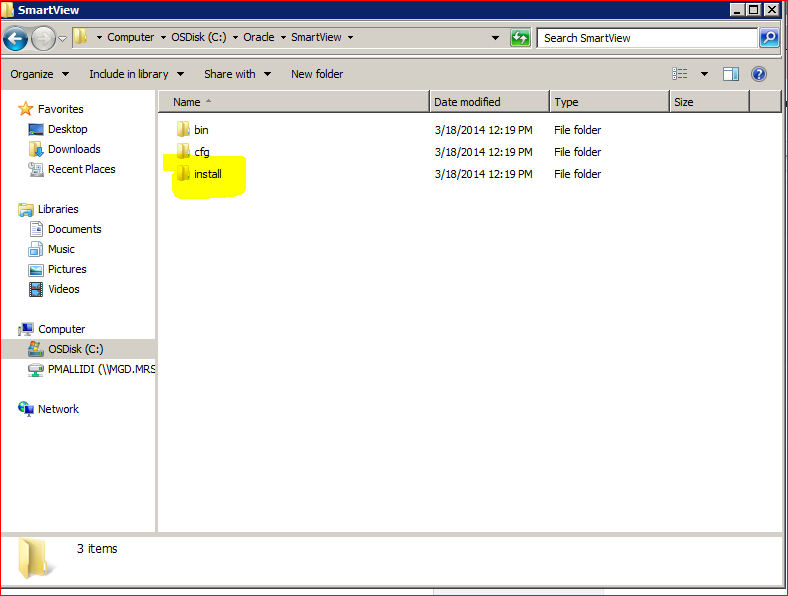788x596 pixels.
Task: Select OSDisk (C:) in the address breadcrumb
Action: coord(199,37)
